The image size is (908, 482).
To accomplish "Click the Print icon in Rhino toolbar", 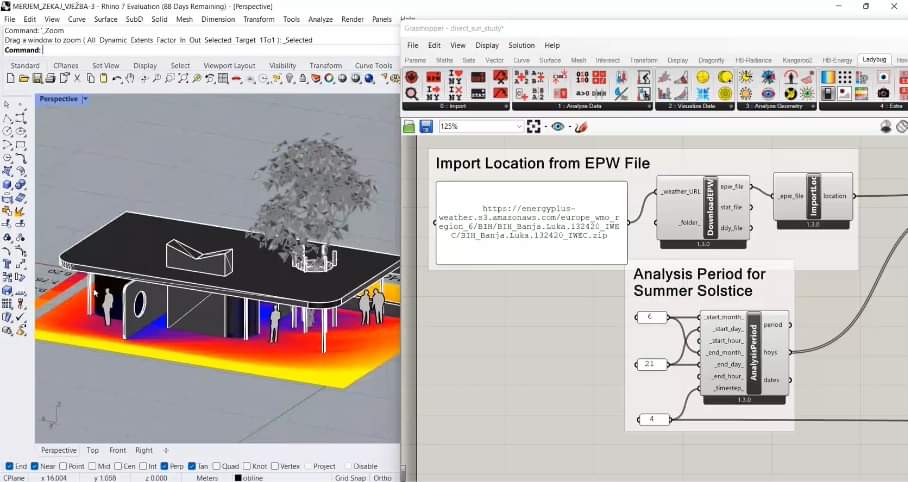I will pyautogui.click(x=51, y=79).
